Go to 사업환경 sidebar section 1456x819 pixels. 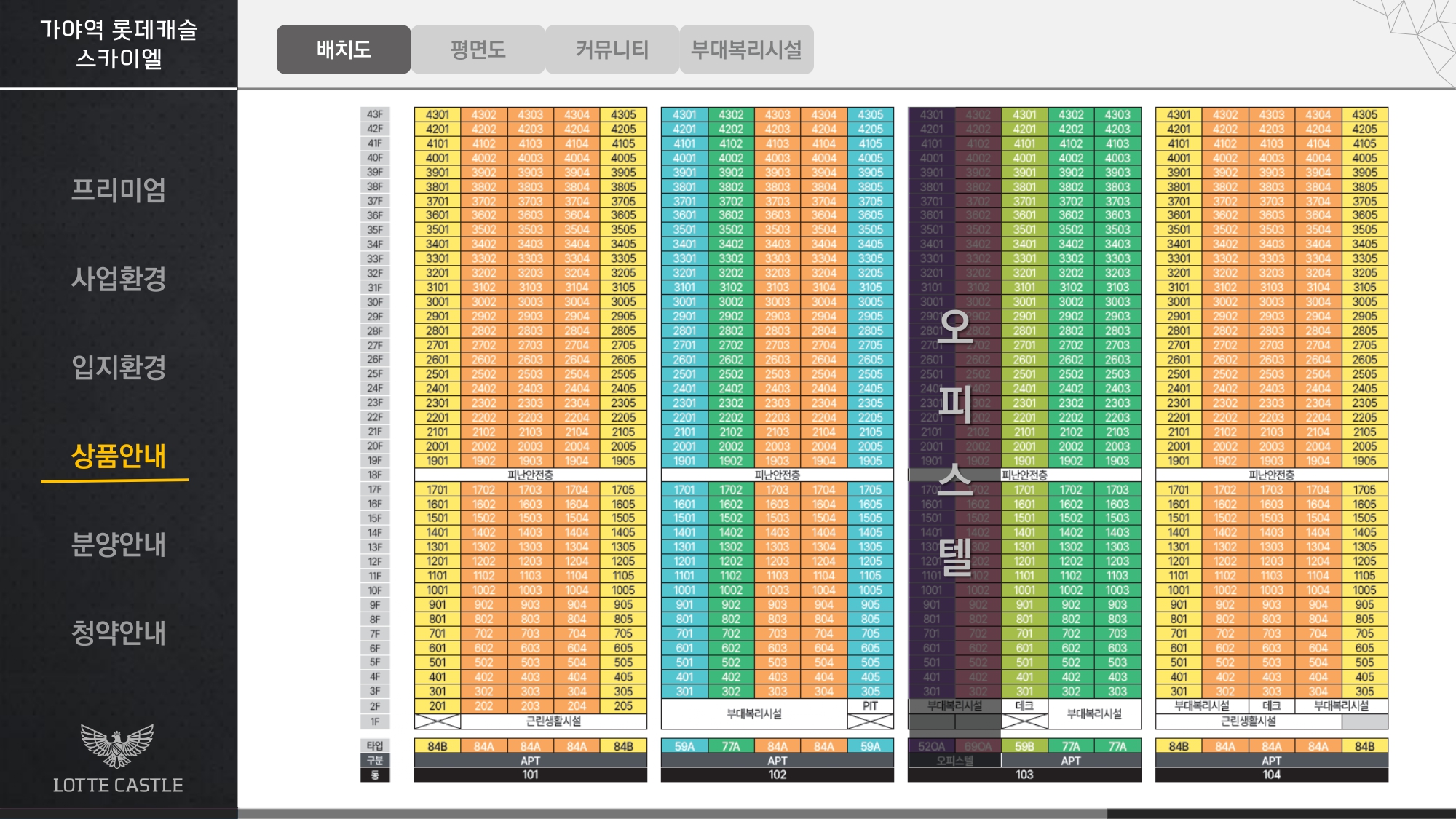pyautogui.click(x=118, y=279)
